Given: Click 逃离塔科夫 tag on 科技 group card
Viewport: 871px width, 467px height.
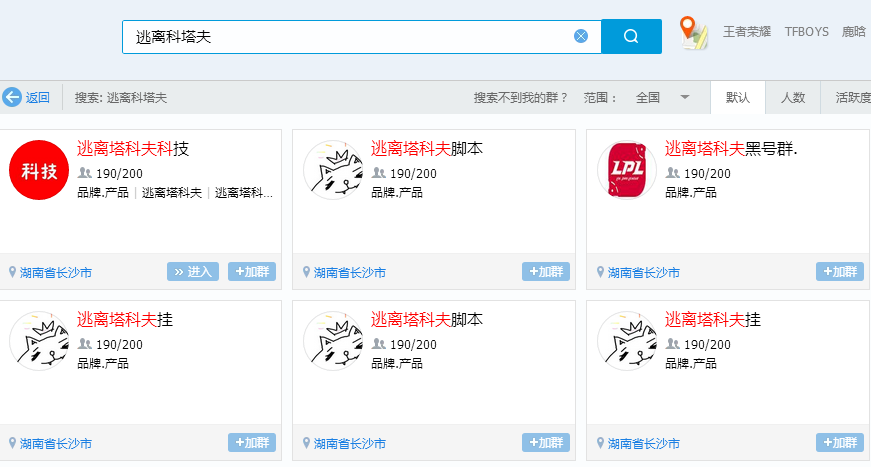Looking at the screenshot, I should pyautogui.click(x=172, y=193).
